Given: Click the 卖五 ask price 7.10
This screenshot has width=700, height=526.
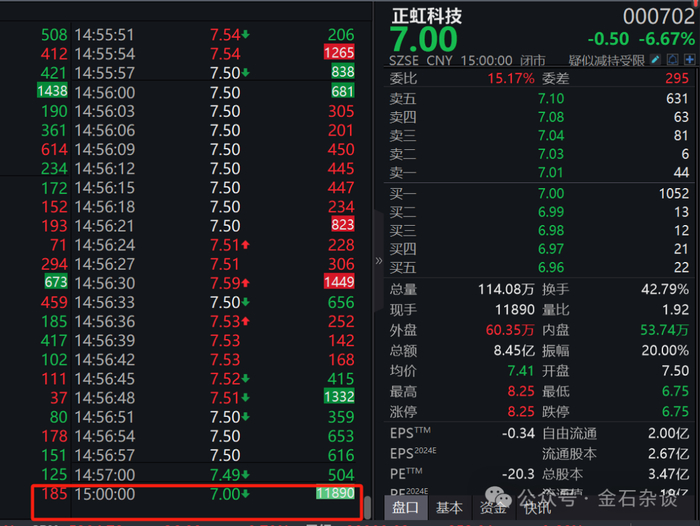Looking at the screenshot, I should (x=551, y=98).
